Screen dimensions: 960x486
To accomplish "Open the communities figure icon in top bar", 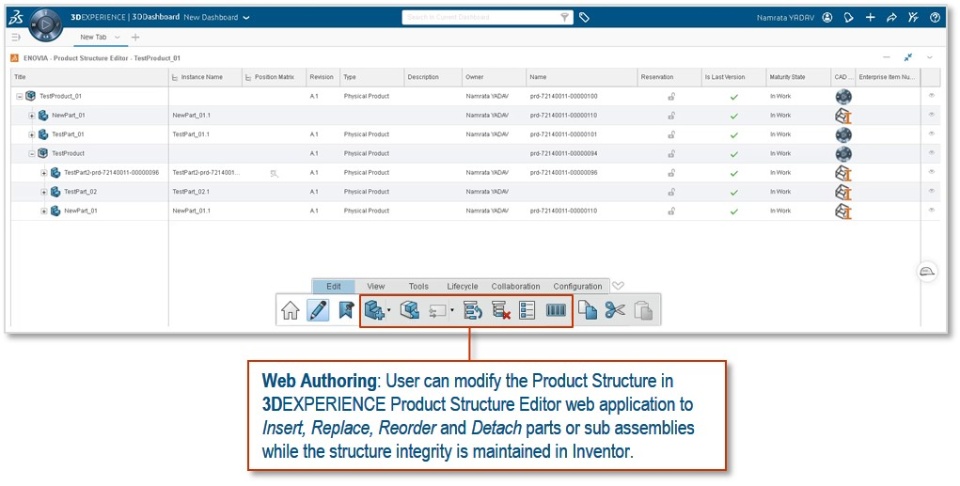I will (913, 18).
